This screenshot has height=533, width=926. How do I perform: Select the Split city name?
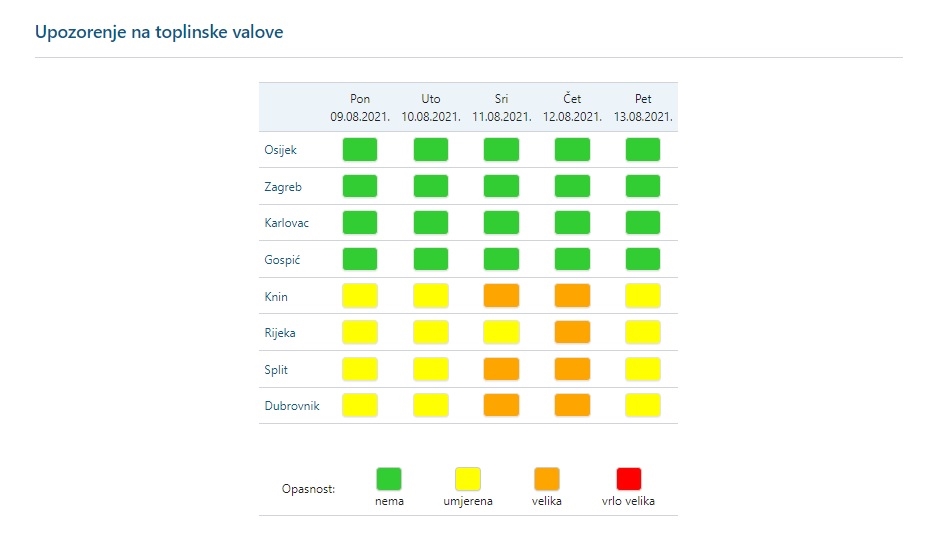click(276, 369)
